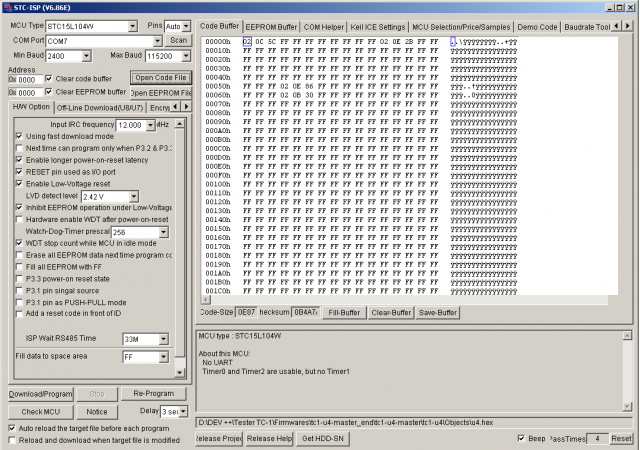Click the Open EEPROM File button
Screen dimensions: 640x450
tap(161, 93)
